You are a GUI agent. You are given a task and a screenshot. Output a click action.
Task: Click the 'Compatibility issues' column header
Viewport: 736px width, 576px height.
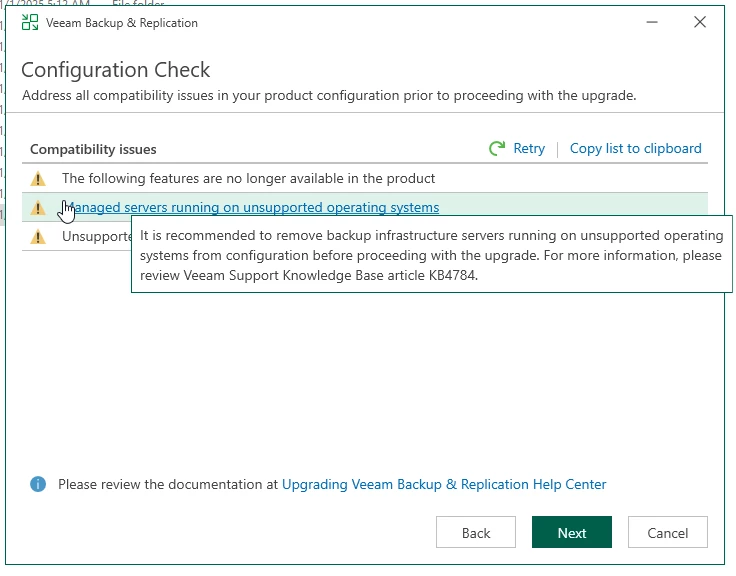pos(93,149)
